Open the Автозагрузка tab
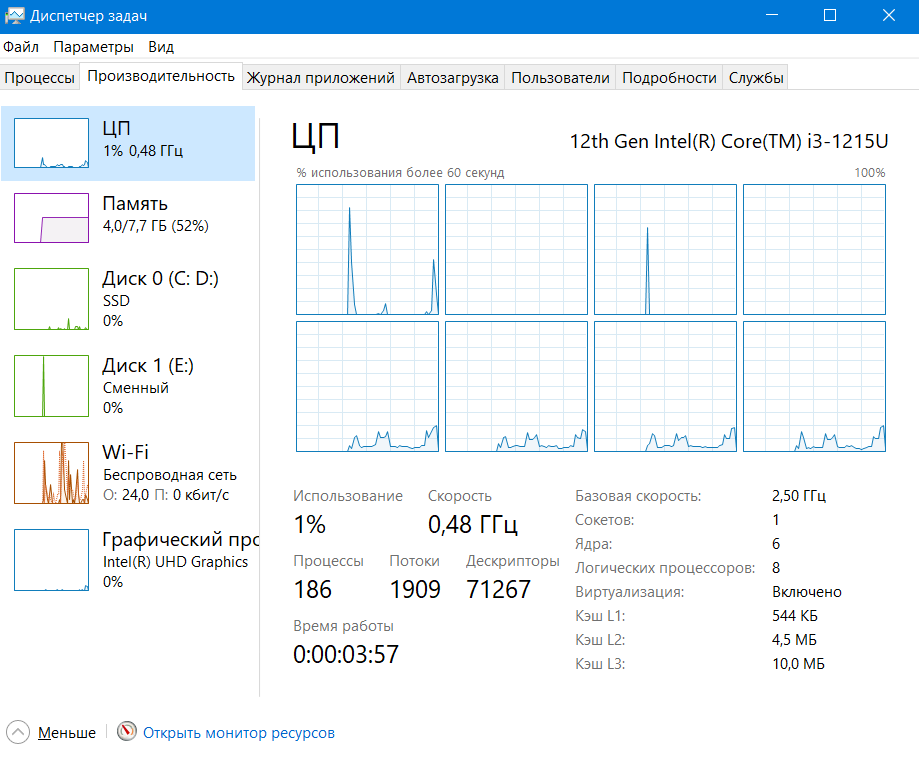Screen dimensions: 919x760 [452, 77]
